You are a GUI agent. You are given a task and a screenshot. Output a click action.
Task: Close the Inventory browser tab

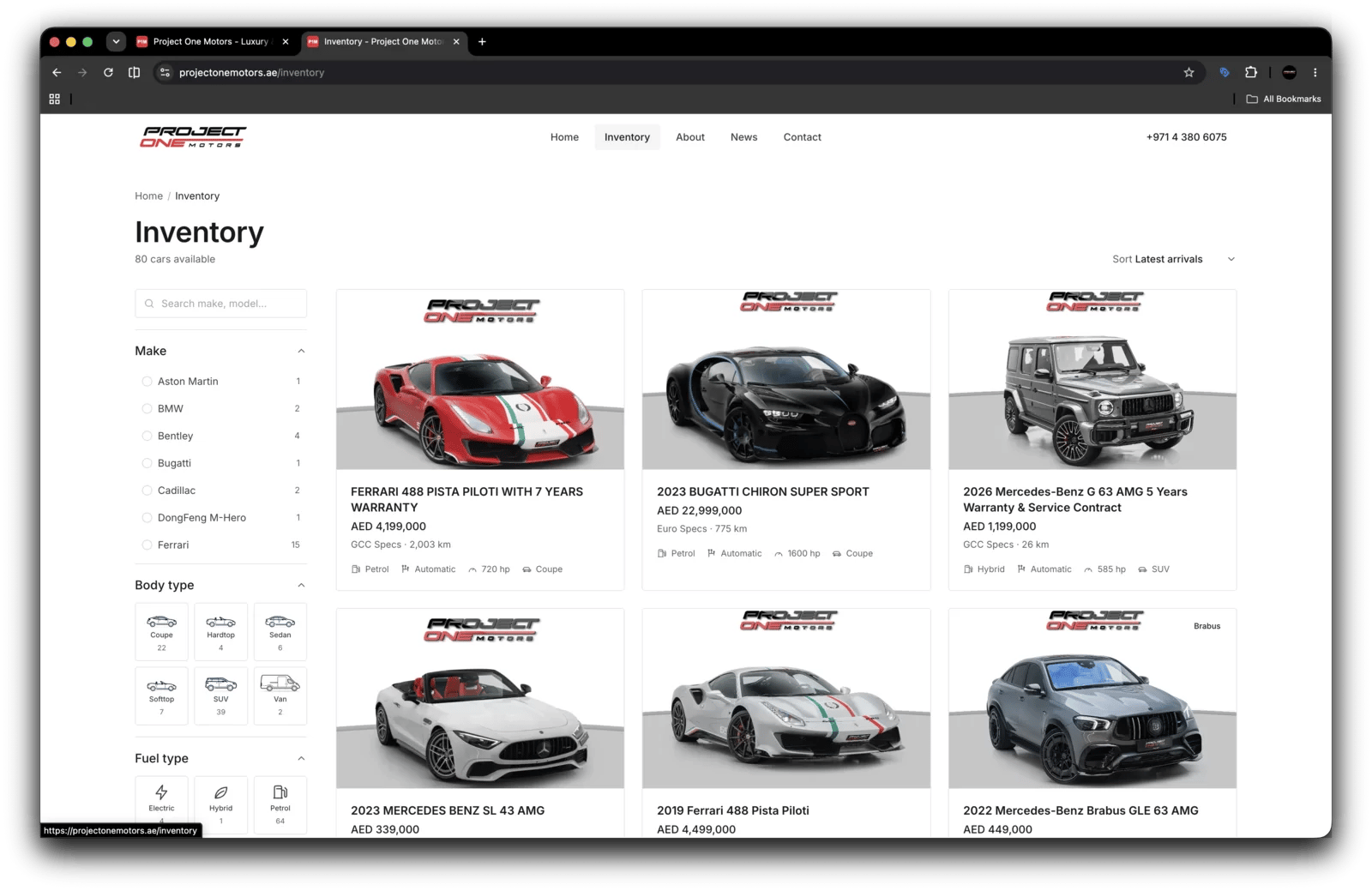pyautogui.click(x=456, y=41)
